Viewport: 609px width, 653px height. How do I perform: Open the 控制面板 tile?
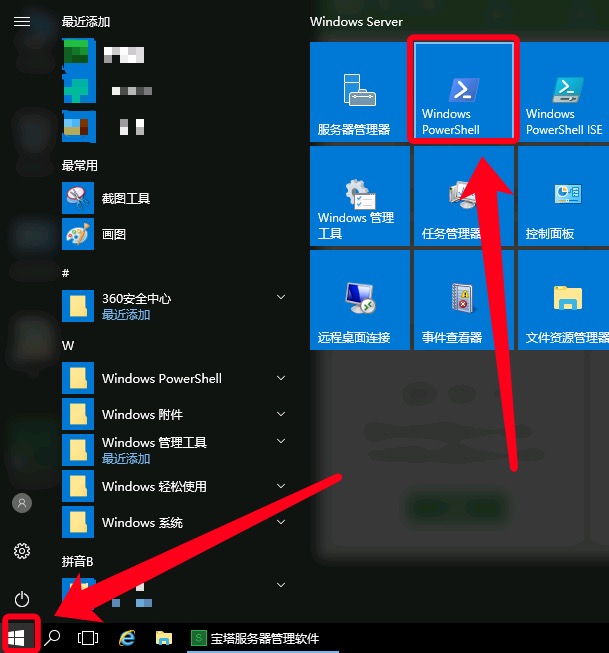coord(564,196)
